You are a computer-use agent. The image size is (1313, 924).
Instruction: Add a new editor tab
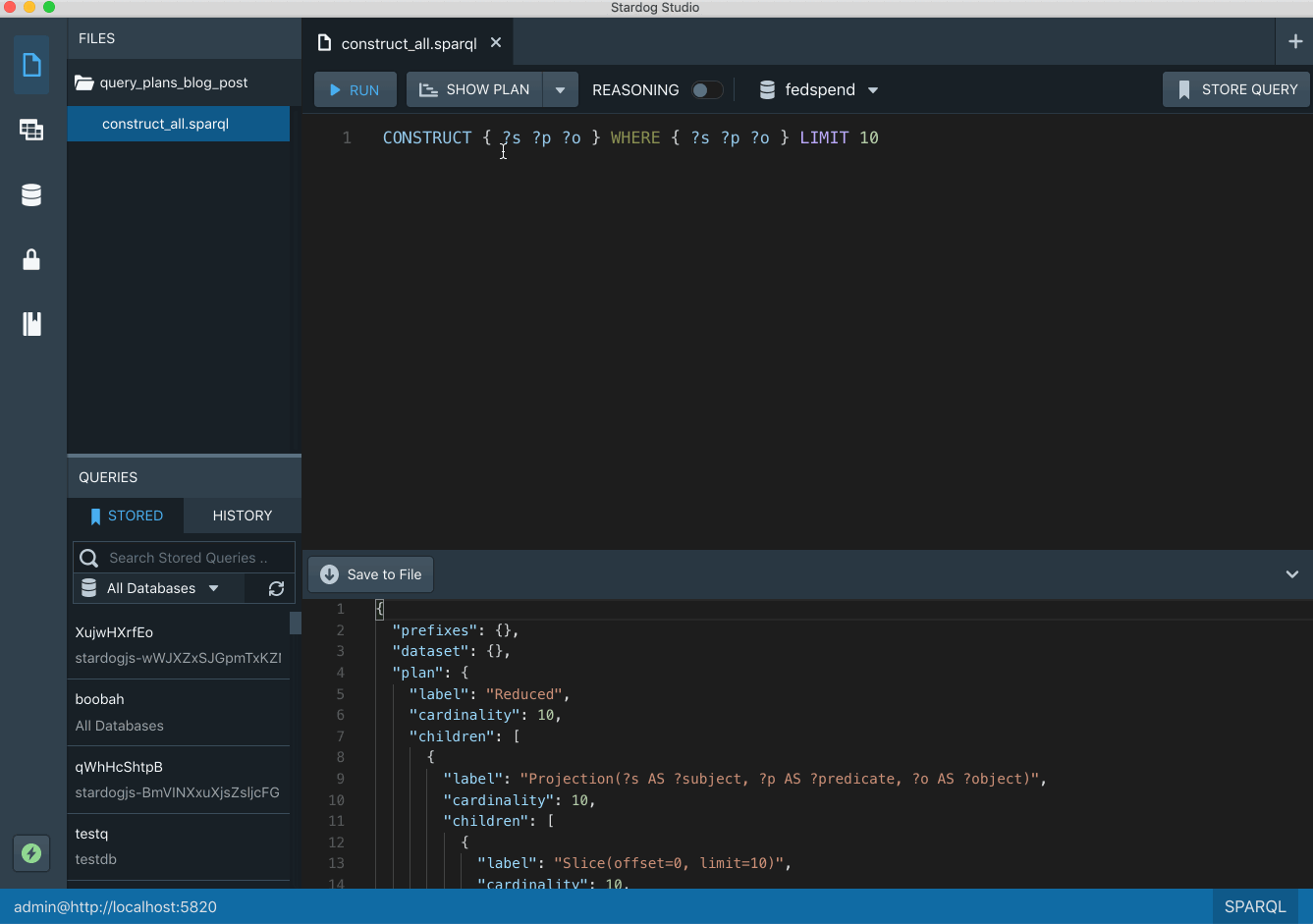tap(1295, 41)
